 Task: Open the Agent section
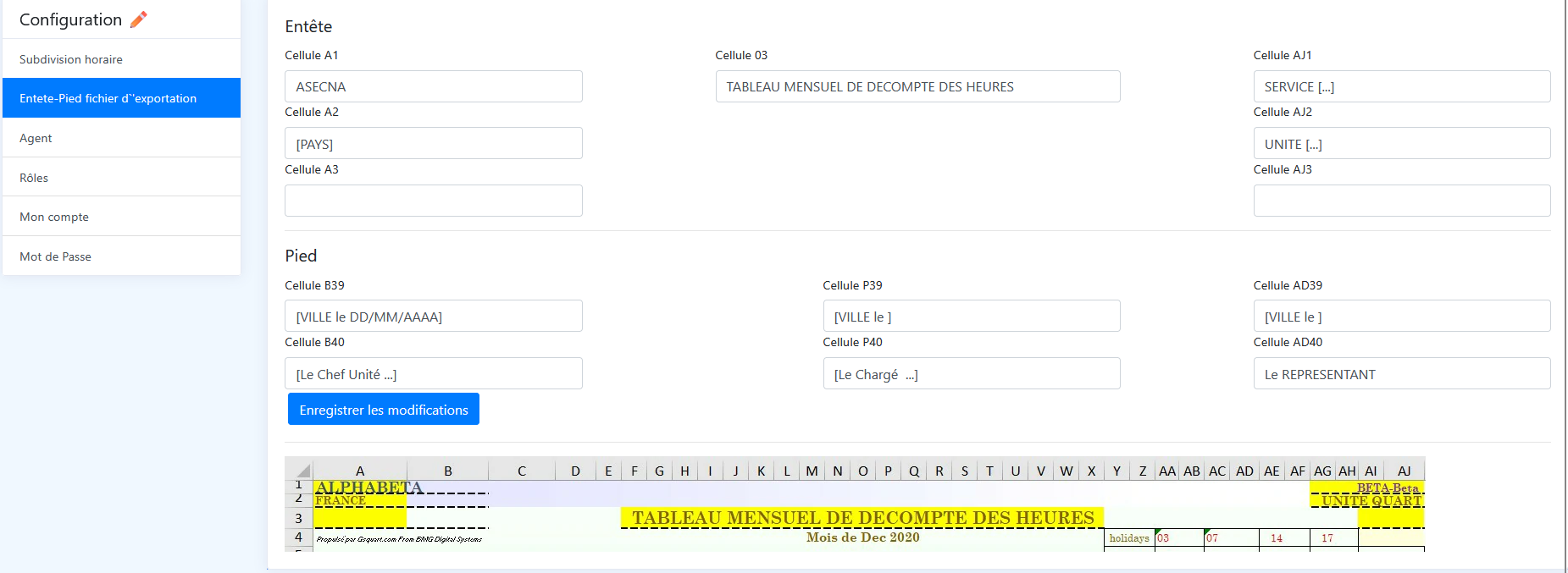[121, 138]
